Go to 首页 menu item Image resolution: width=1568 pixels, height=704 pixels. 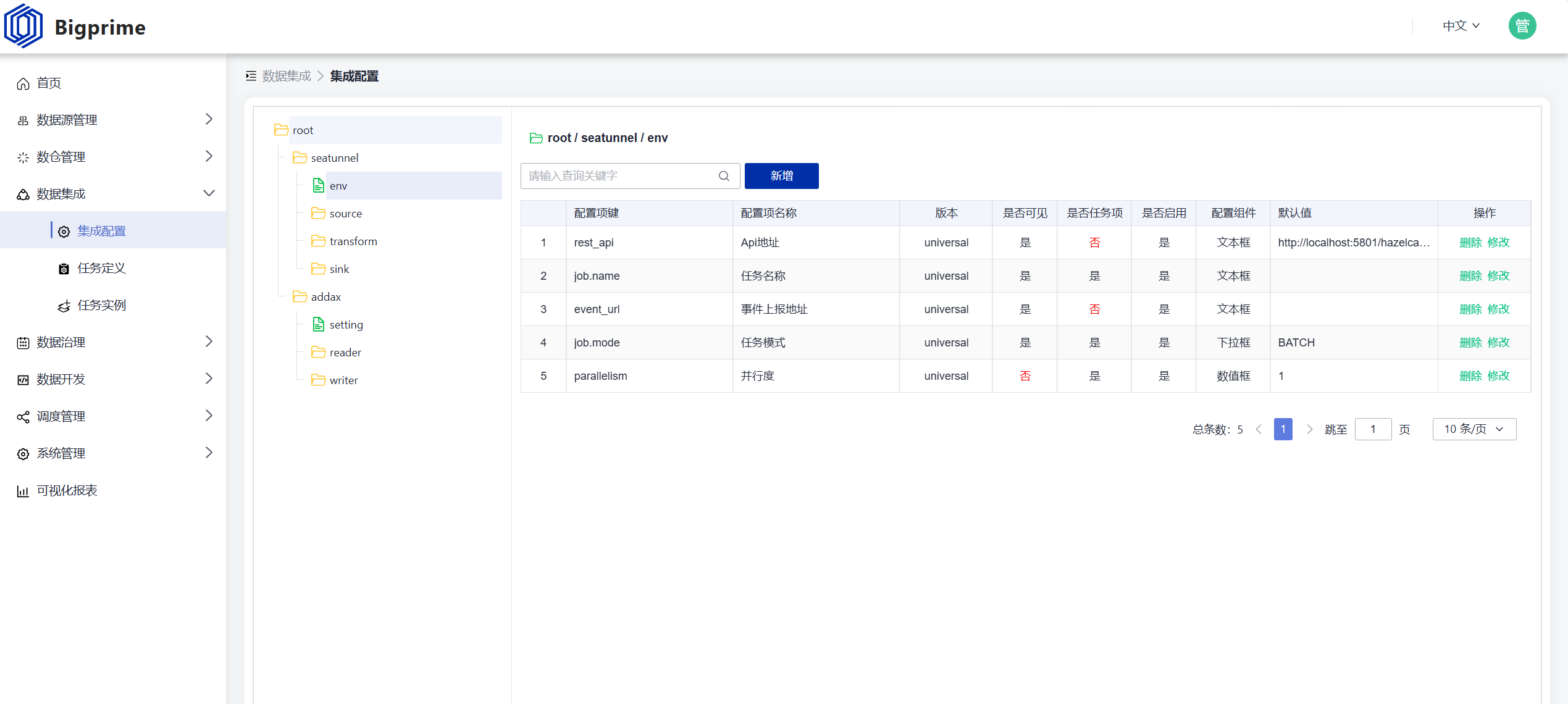pos(113,83)
